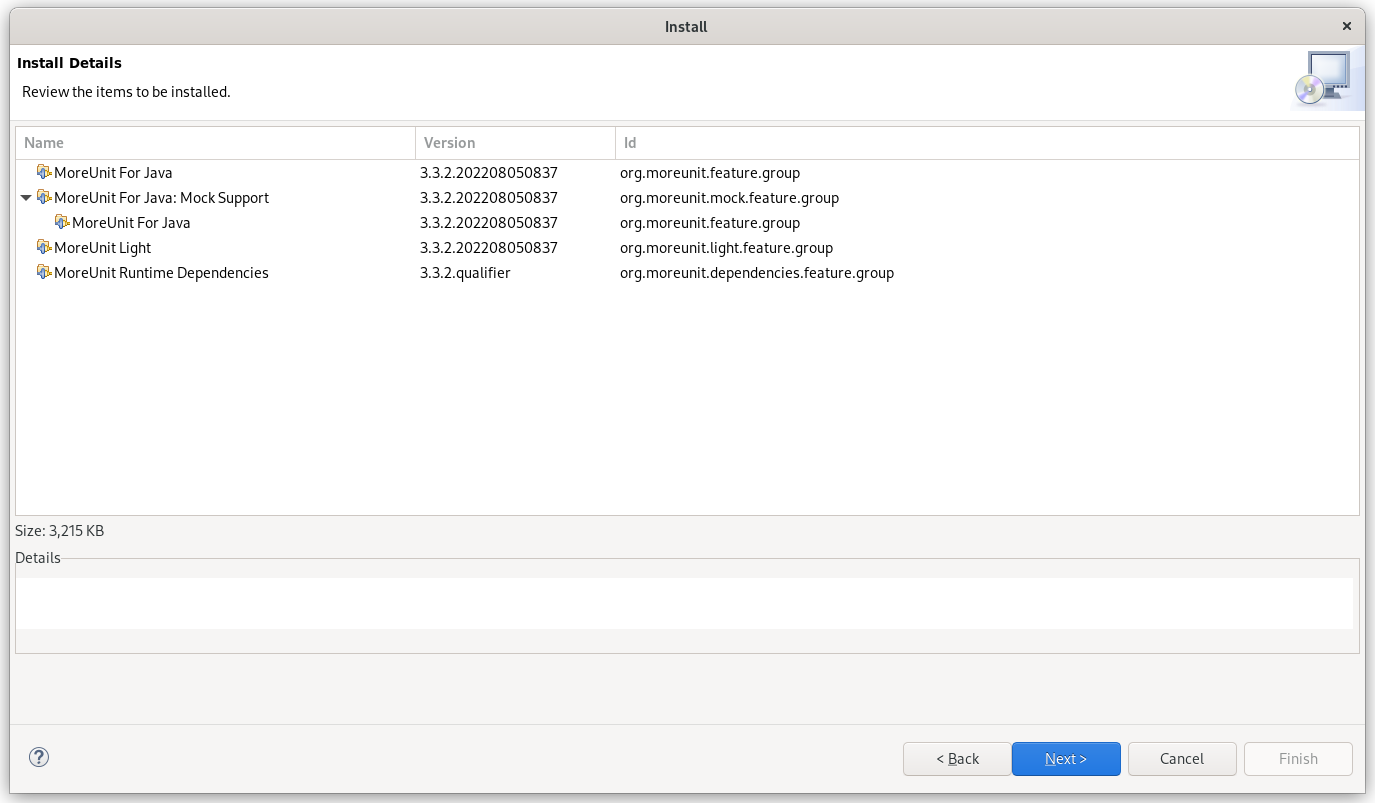Click the feature icon next to MoreUnit Light

pyautogui.click(x=44, y=247)
